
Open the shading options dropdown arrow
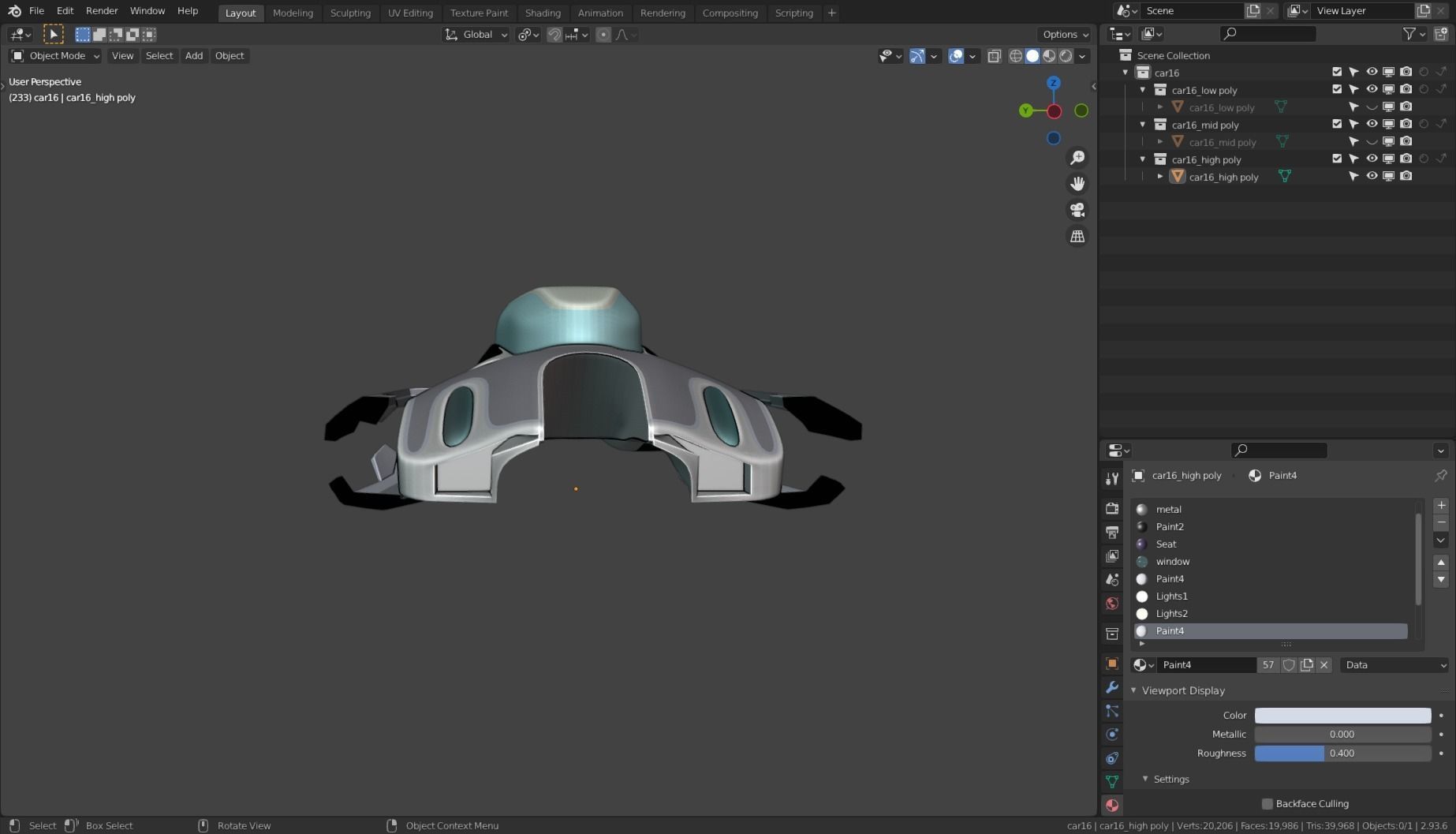[x=1082, y=56]
